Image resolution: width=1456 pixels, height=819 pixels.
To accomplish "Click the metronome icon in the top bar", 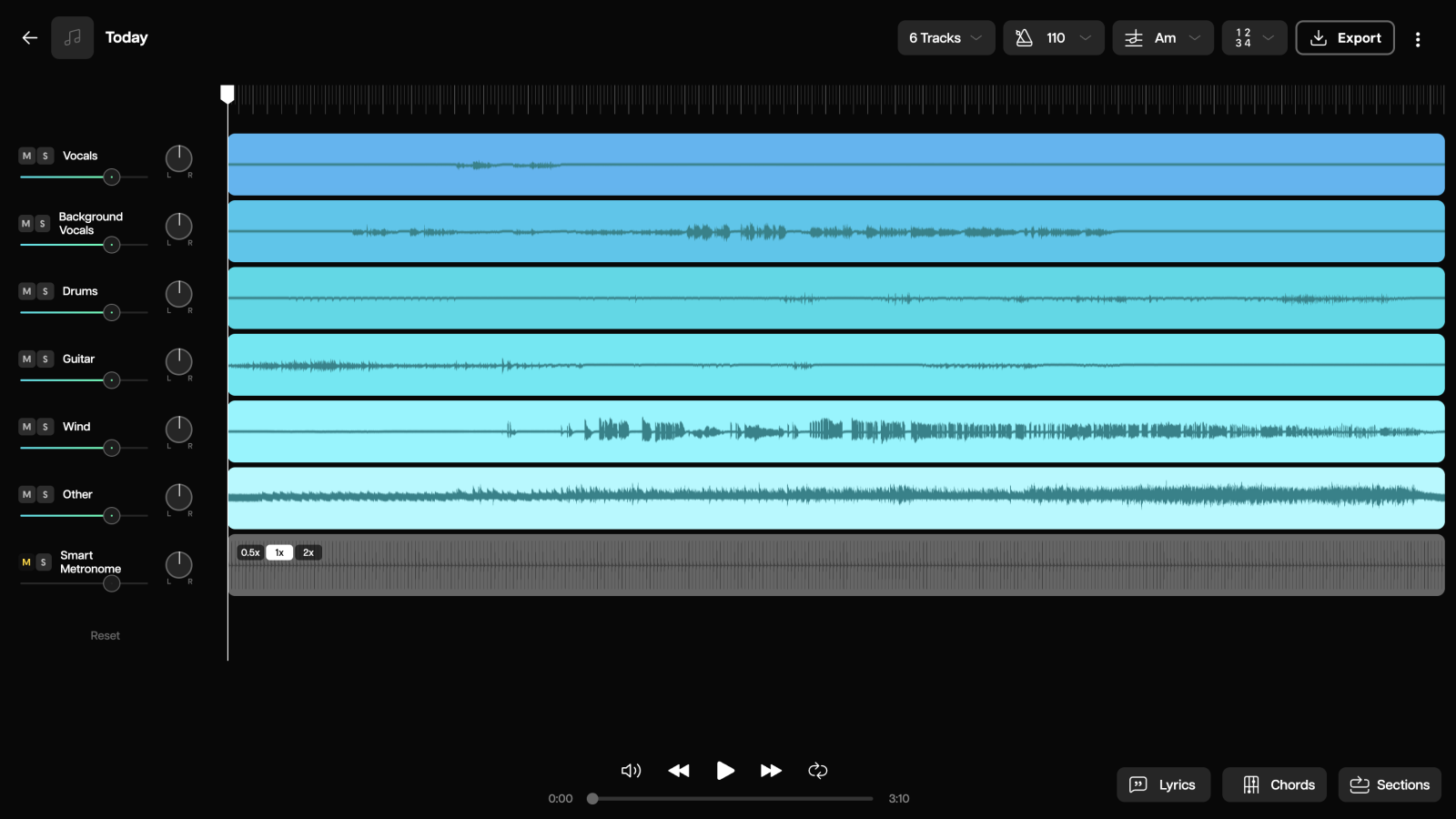I will pyautogui.click(x=1024, y=37).
